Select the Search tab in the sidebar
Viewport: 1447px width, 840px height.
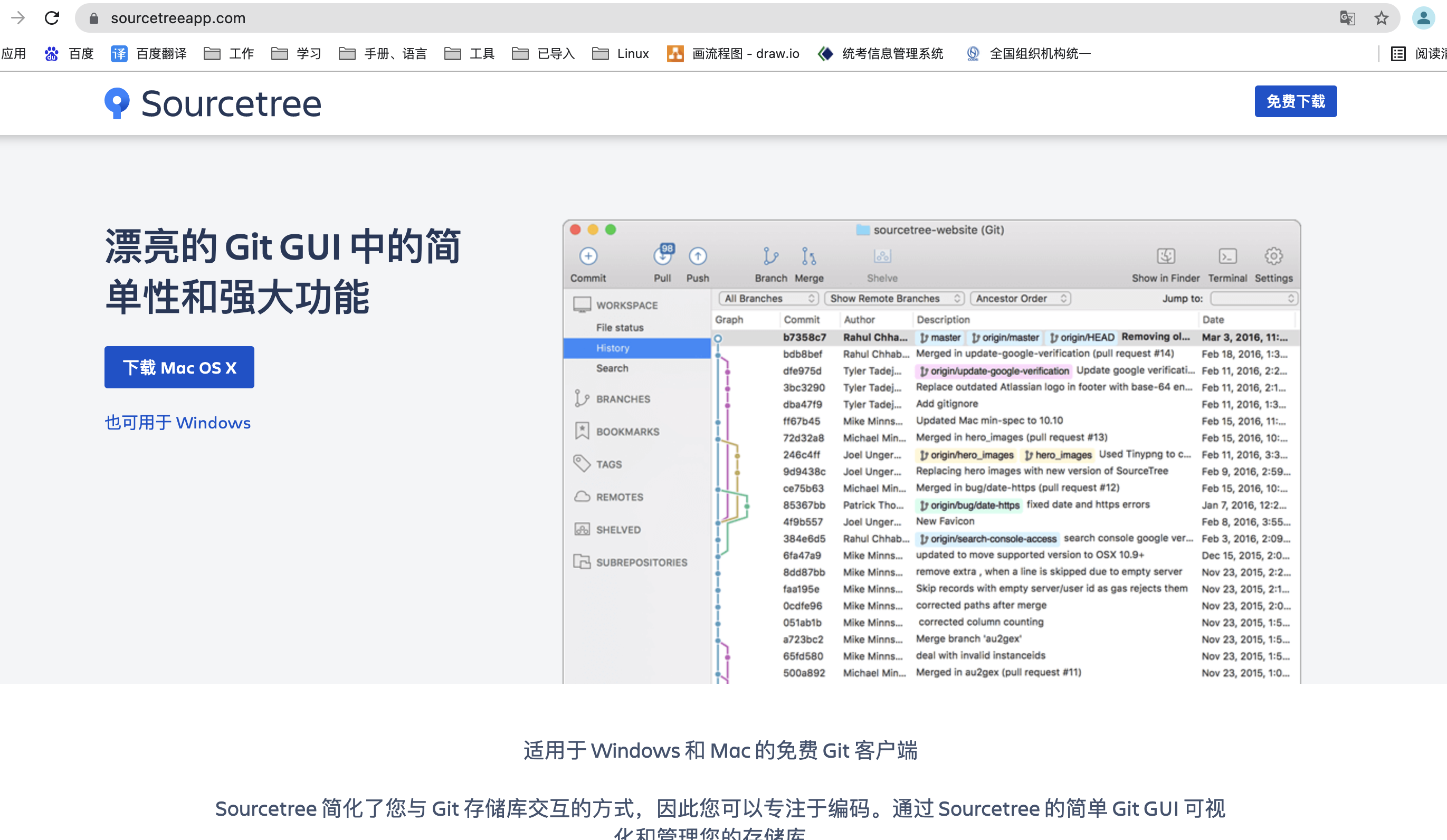click(x=612, y=368)
